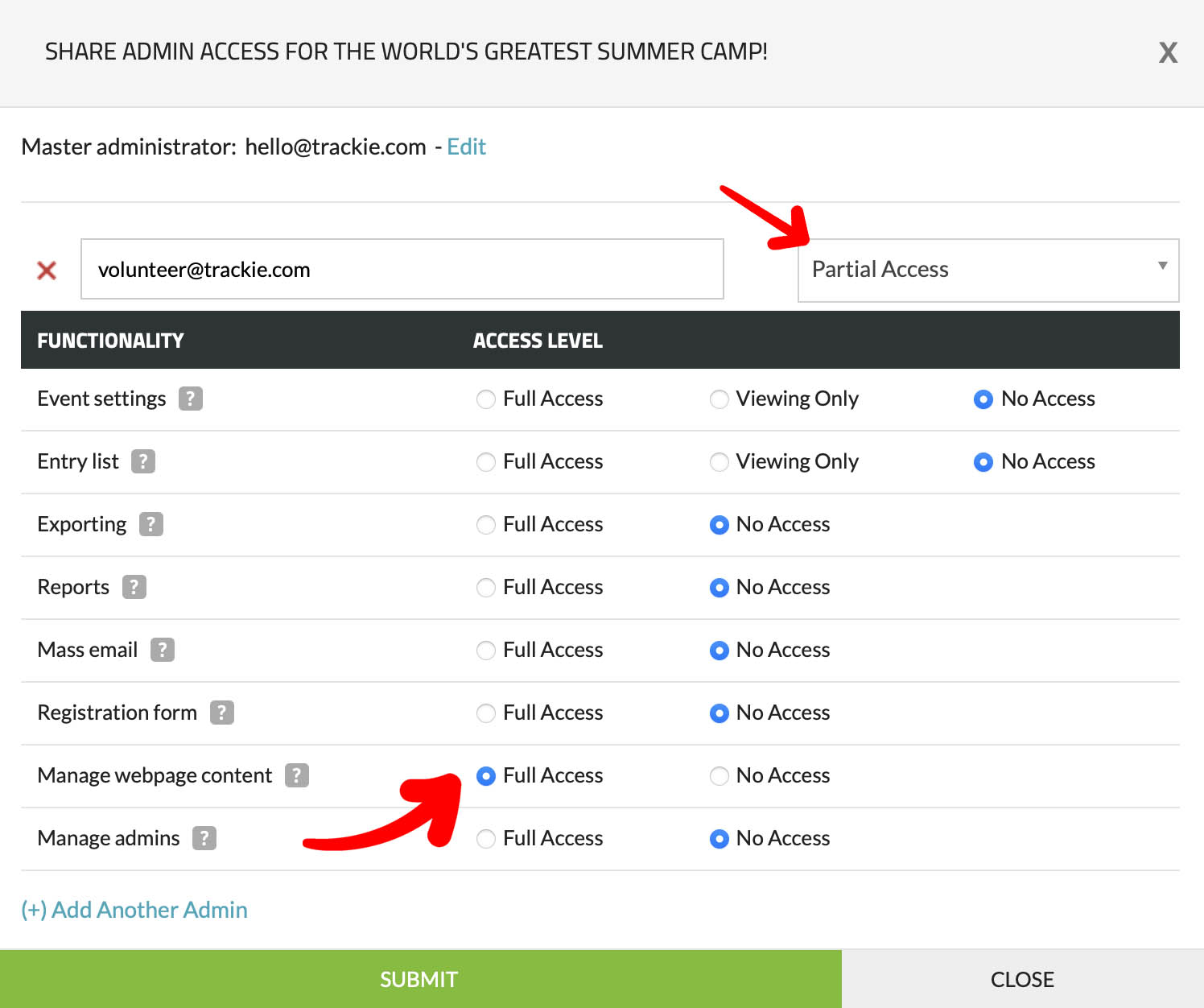Click the Edit master administrator link
The image size is (1204, 1008).
(x=466, y=147)
